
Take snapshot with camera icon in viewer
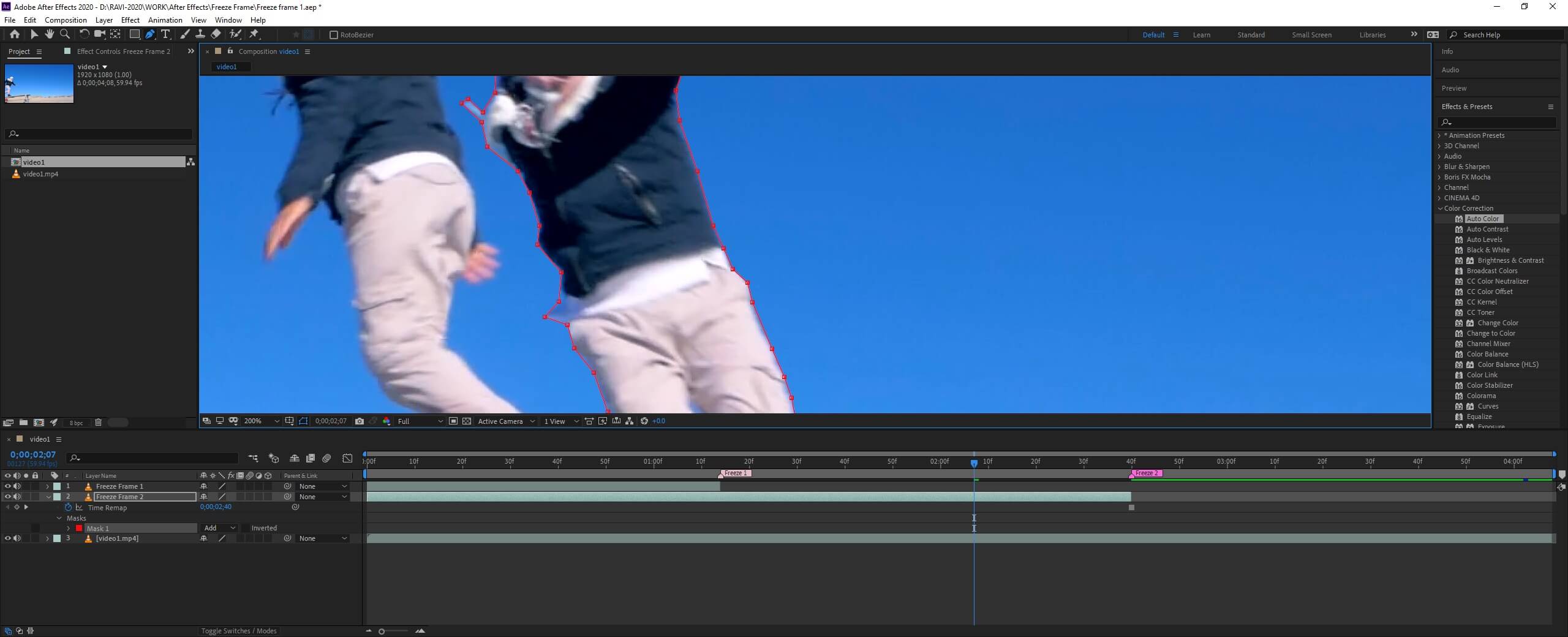[x=360, y=421]
